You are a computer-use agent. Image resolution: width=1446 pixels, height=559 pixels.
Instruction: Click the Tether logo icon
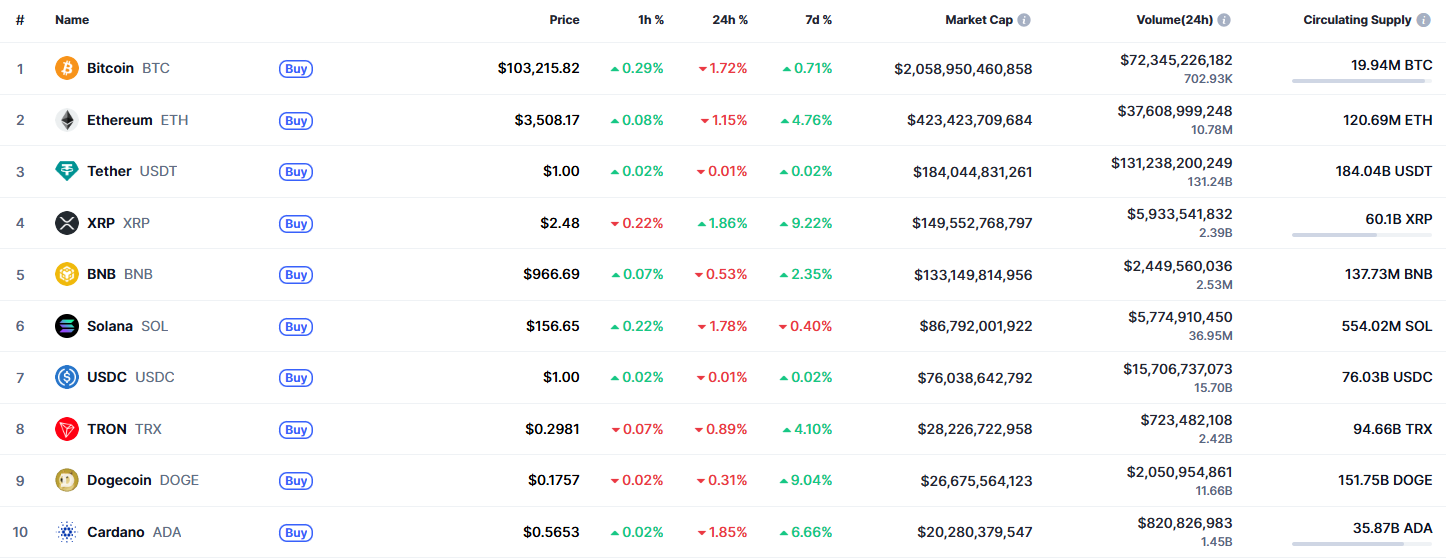pyautogui.click(x=67, y=171)
